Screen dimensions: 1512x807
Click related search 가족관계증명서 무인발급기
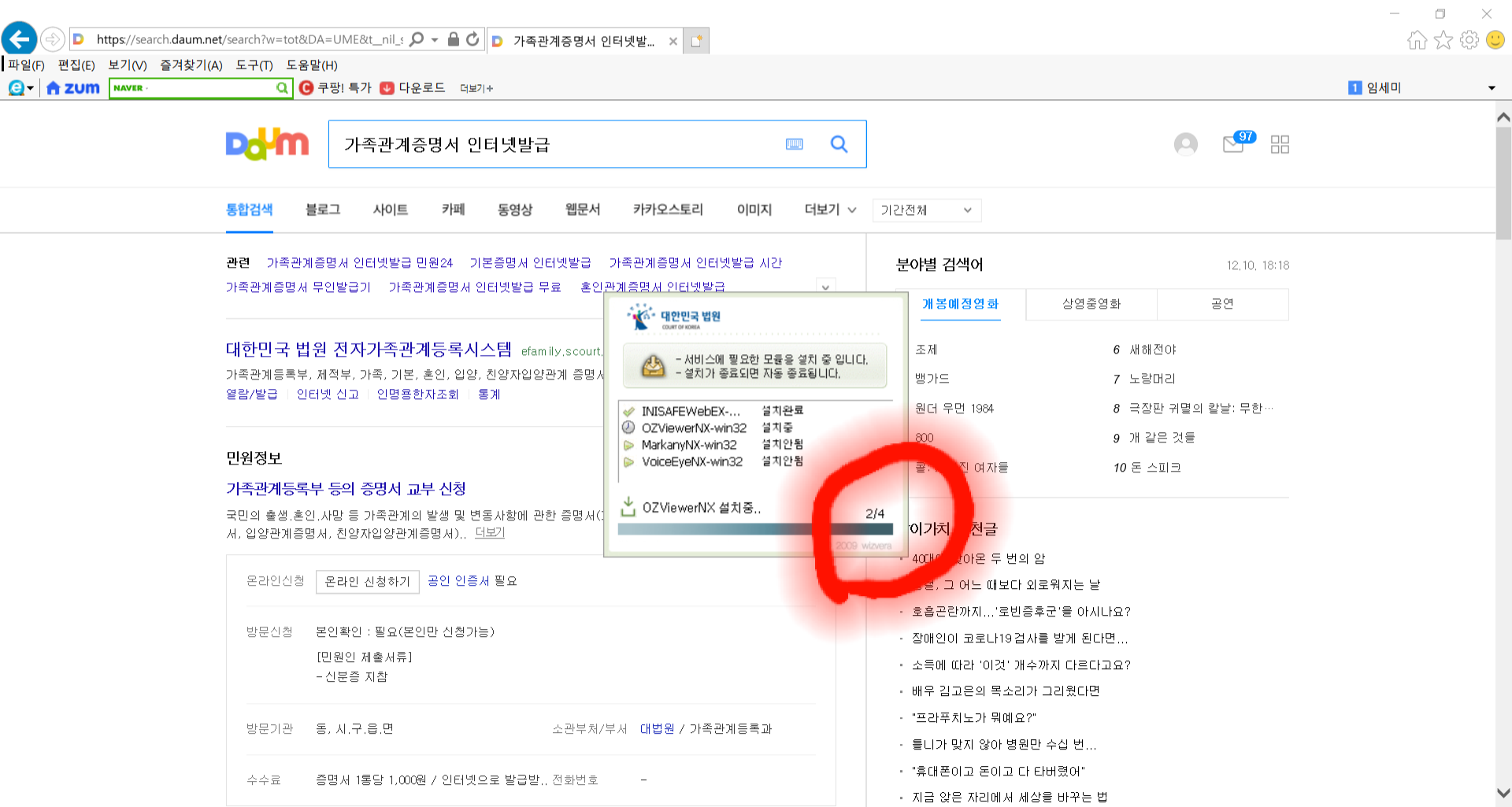[x=298, y=287]
